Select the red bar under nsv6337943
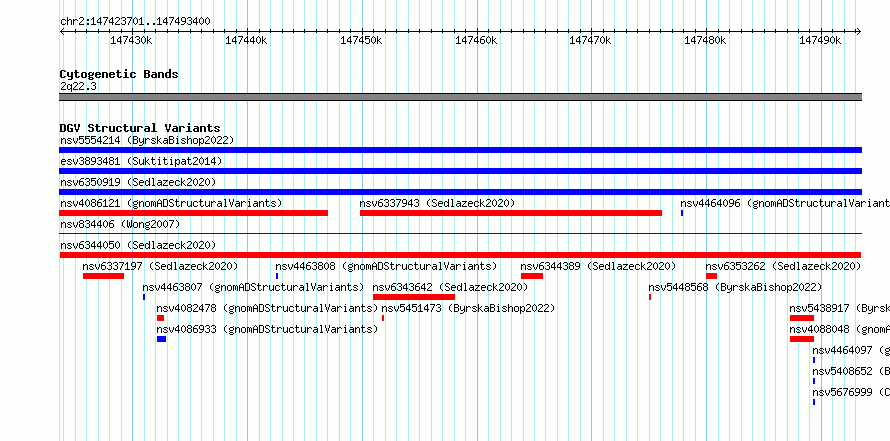 (511, 213)
